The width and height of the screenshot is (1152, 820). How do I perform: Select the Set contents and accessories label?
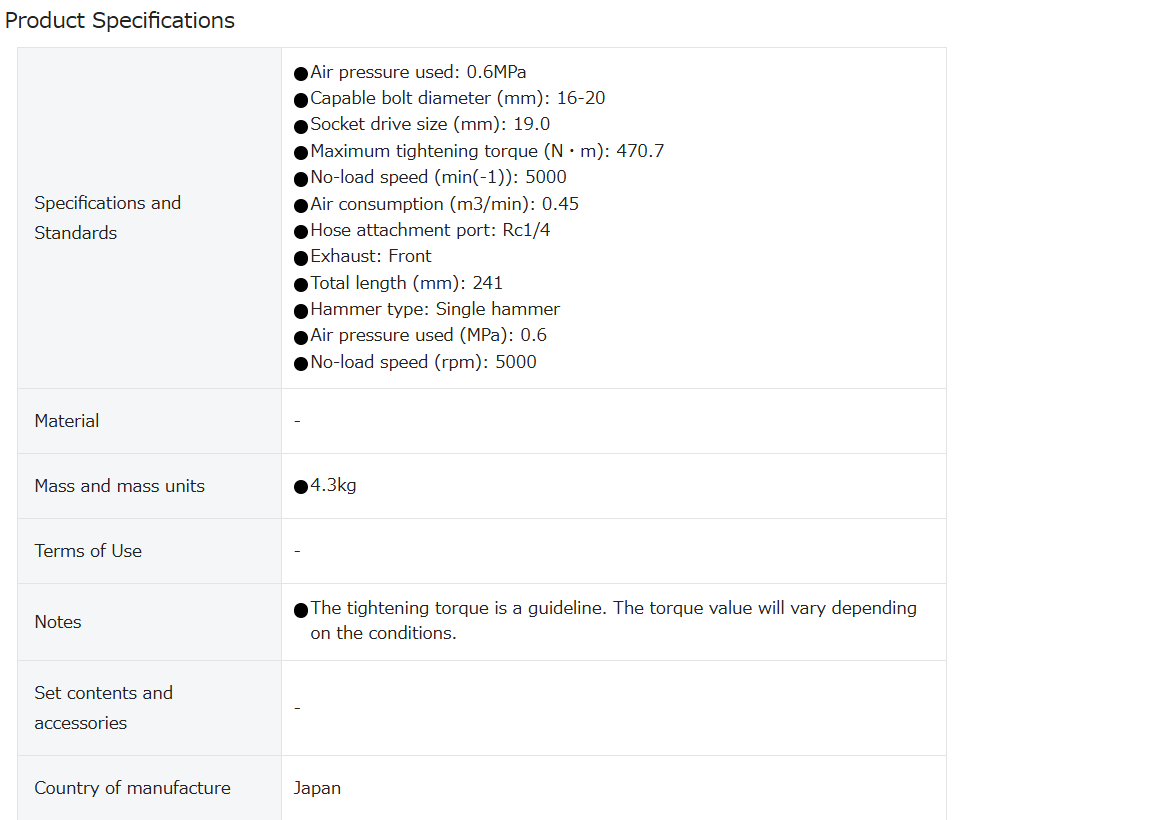coord(104,708)
